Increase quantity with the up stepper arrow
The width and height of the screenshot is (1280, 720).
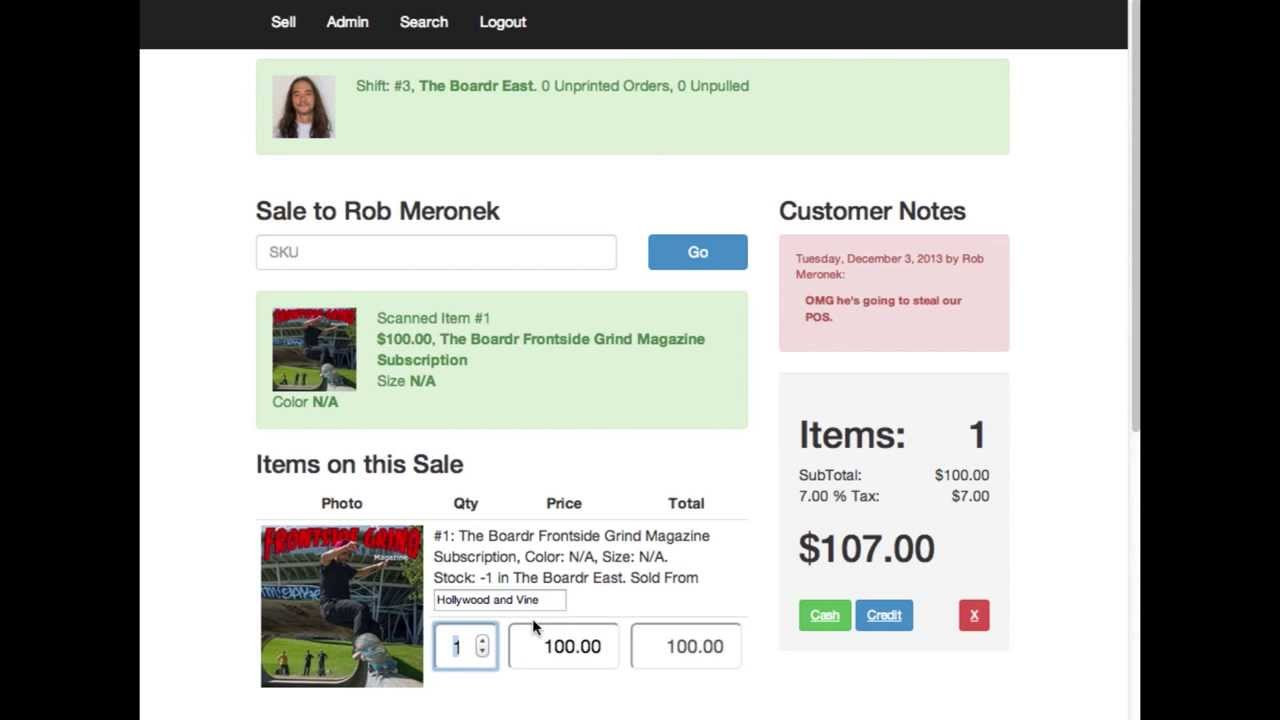[482, 641]
